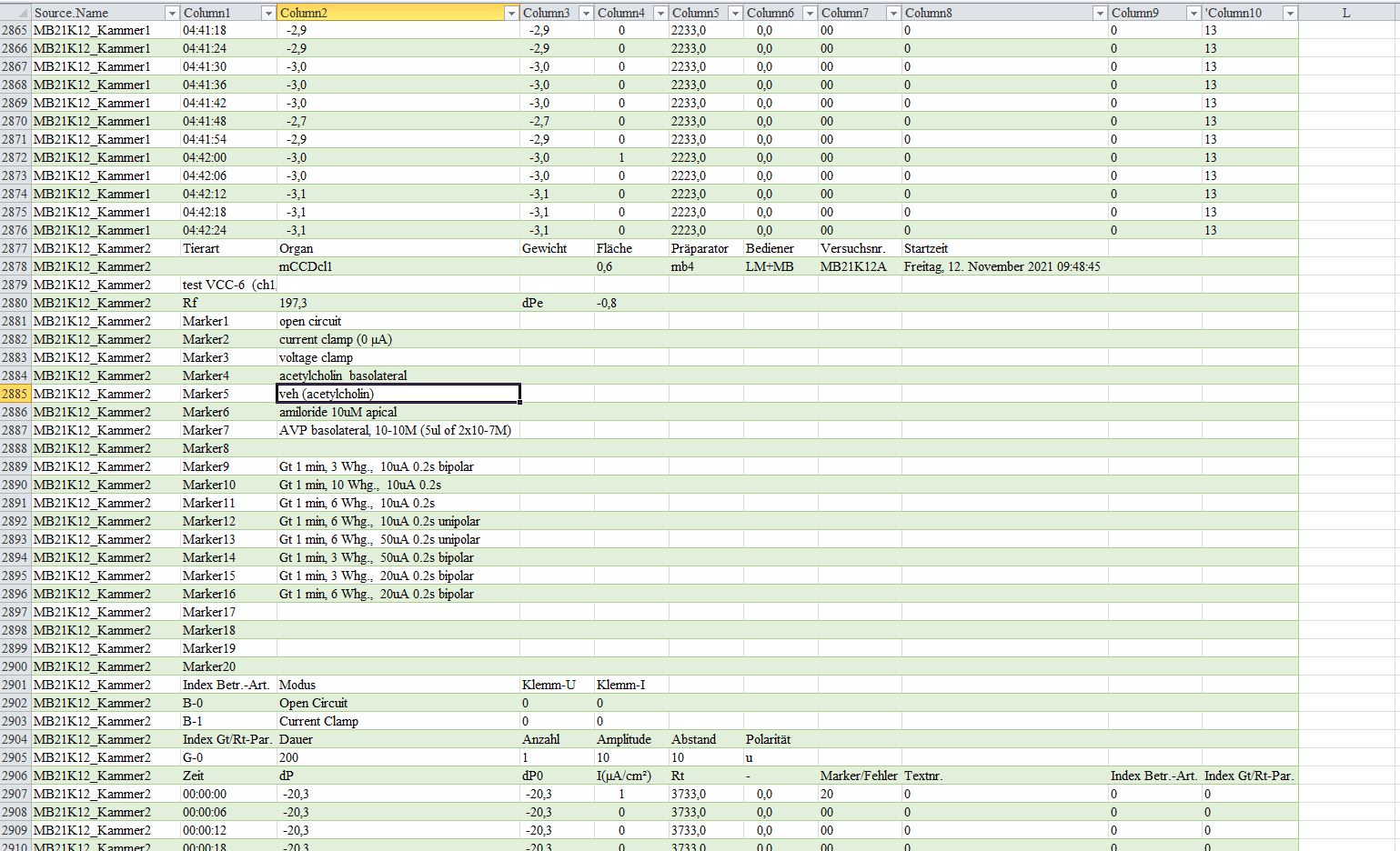Image resolution: width=1400 pixels, height=851 pixels.
Task: Select the 'Marker20' cell
Action: point(228,666)
